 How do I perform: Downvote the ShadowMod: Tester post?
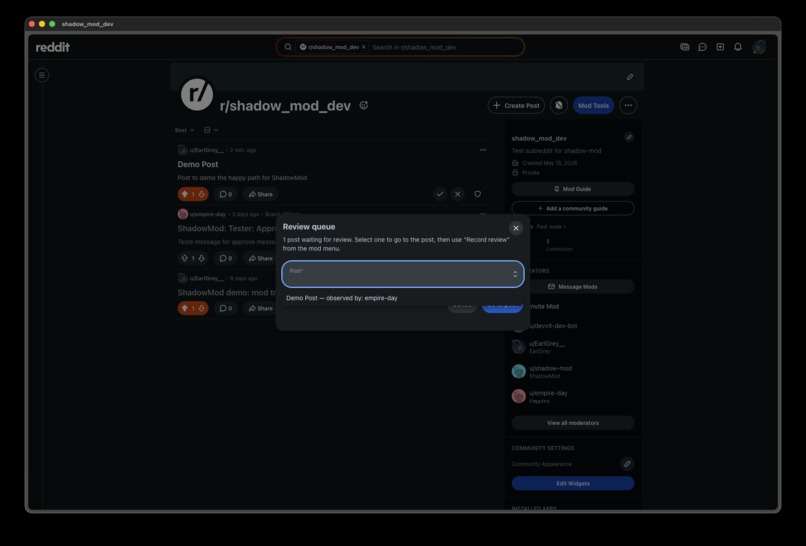pyautogui.click(x=202, y=258)
